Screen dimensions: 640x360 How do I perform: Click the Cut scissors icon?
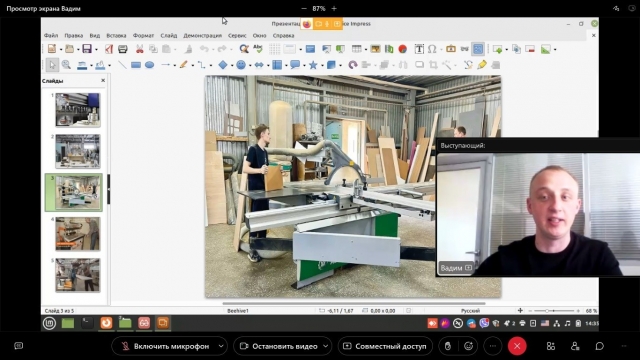pyautogui.click(x=140, y=49)
